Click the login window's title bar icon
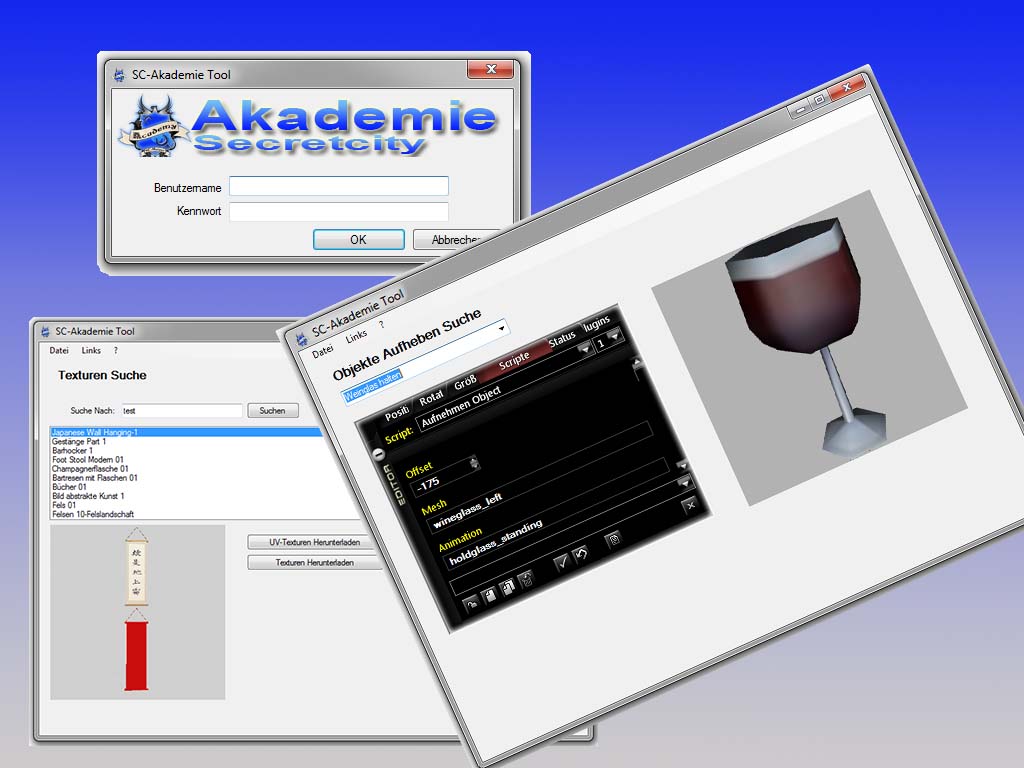1024x768 pixels. [119, 75]
